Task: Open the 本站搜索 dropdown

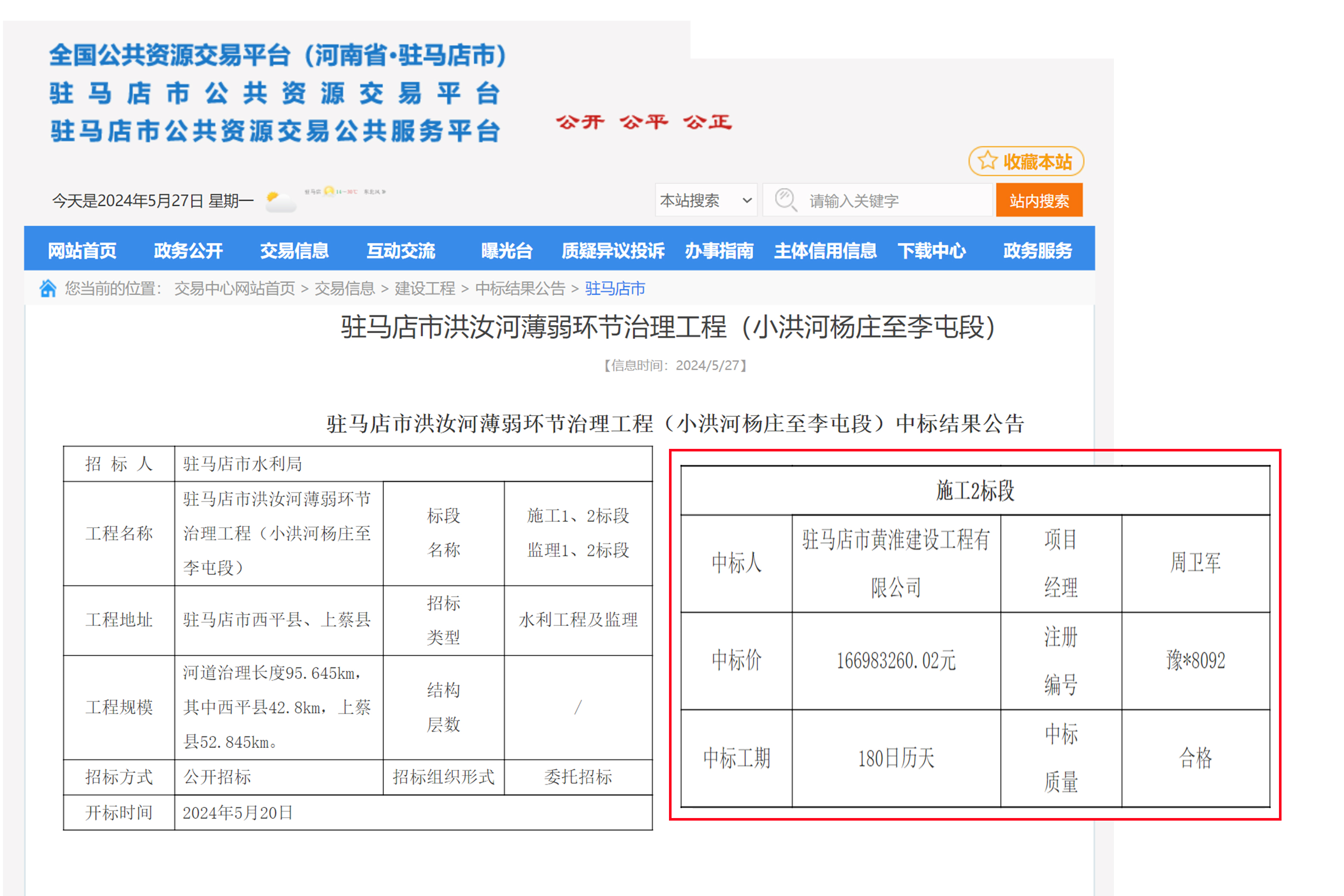Action: coord(706,201)
